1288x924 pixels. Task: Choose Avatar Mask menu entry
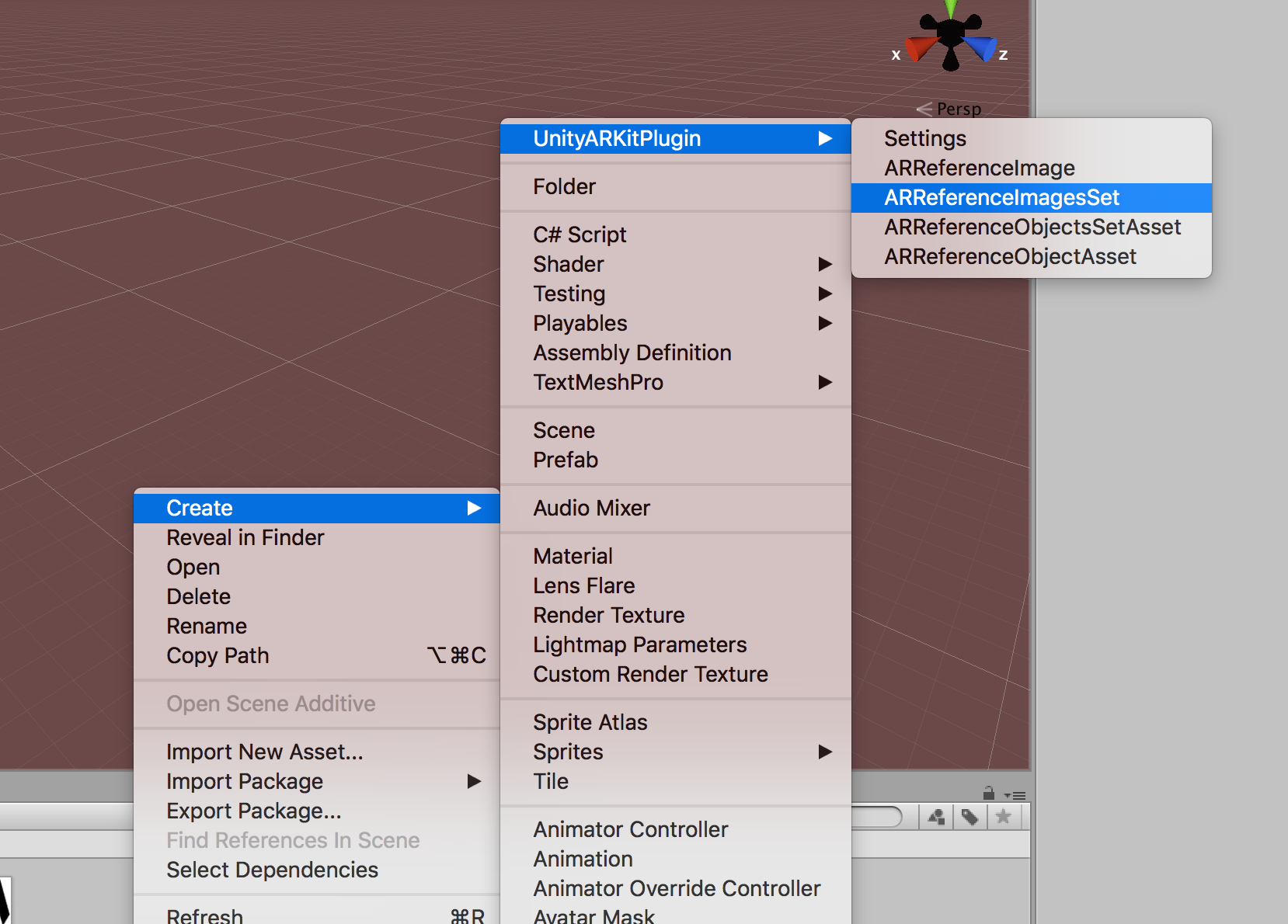676,915
